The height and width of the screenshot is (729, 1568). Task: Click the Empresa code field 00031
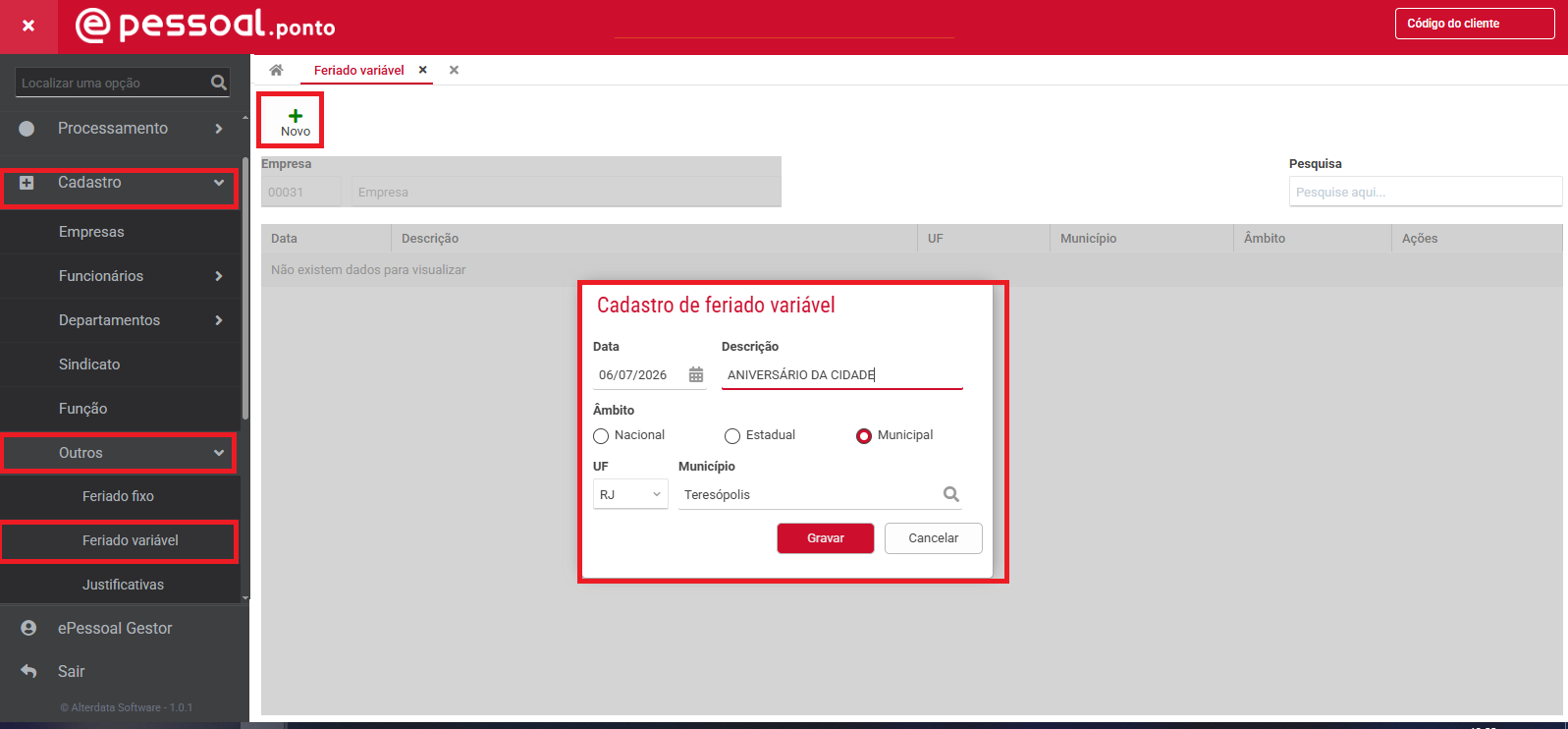(301, 192)
